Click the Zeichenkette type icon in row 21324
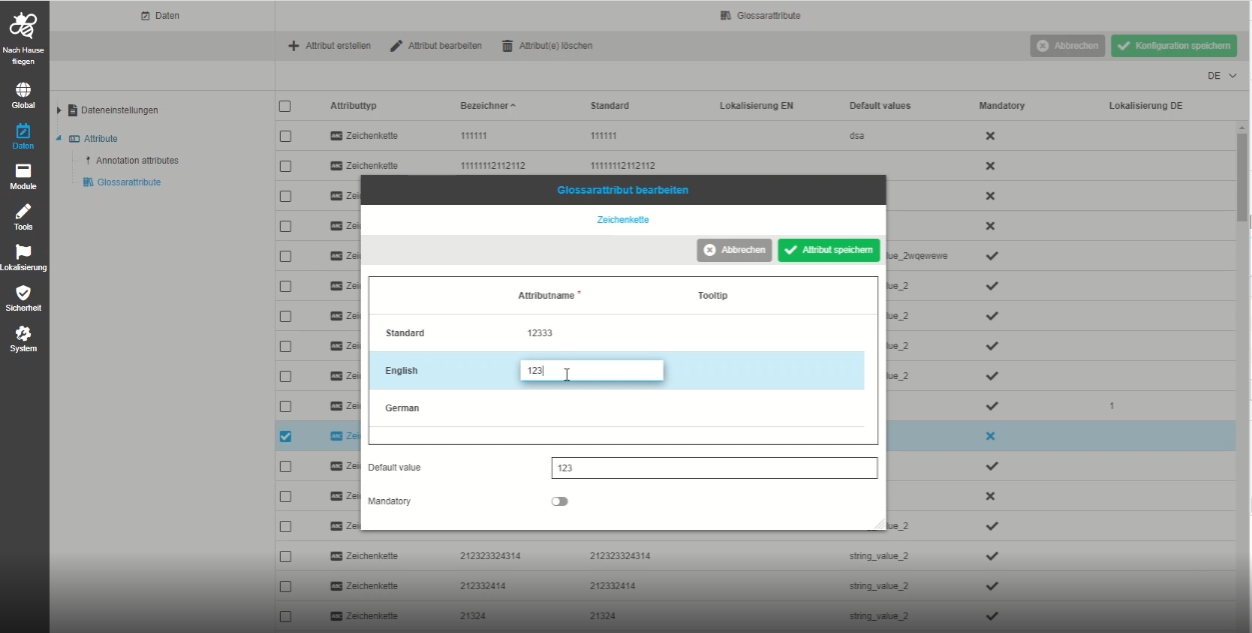 click(337, 616)
